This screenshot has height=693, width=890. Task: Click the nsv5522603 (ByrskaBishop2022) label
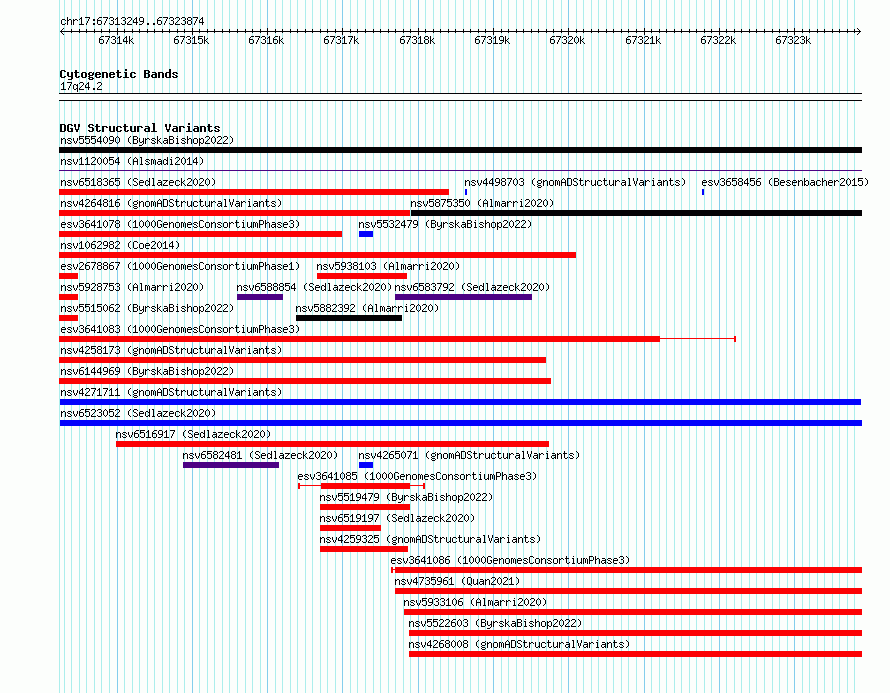[x=496, y=623]
